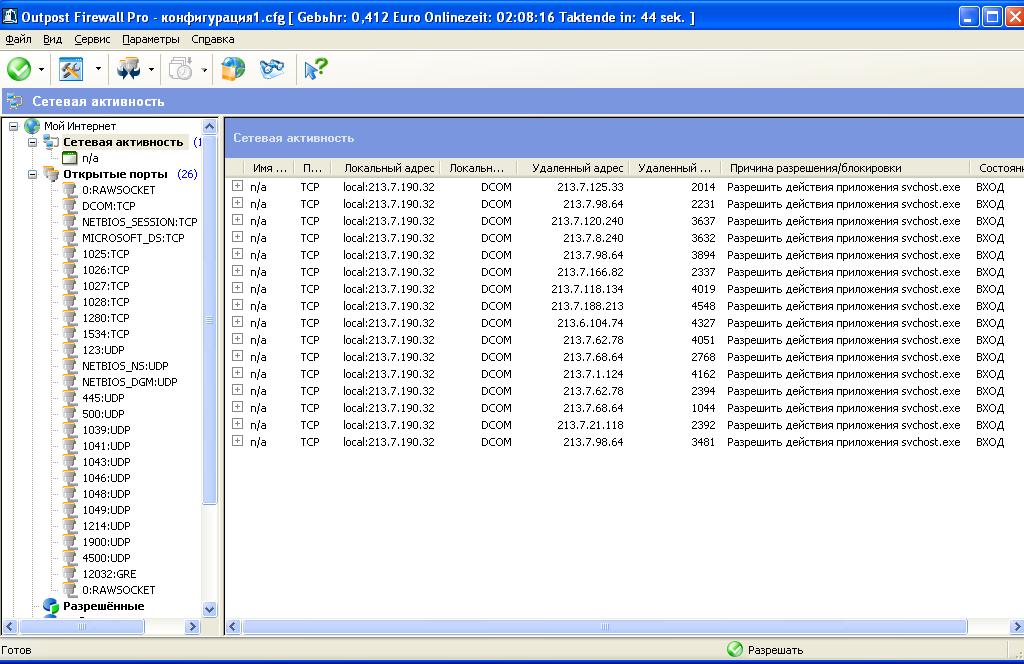
Task: Click remote address 213.7.21.118 cell
Action: point(590,425)
